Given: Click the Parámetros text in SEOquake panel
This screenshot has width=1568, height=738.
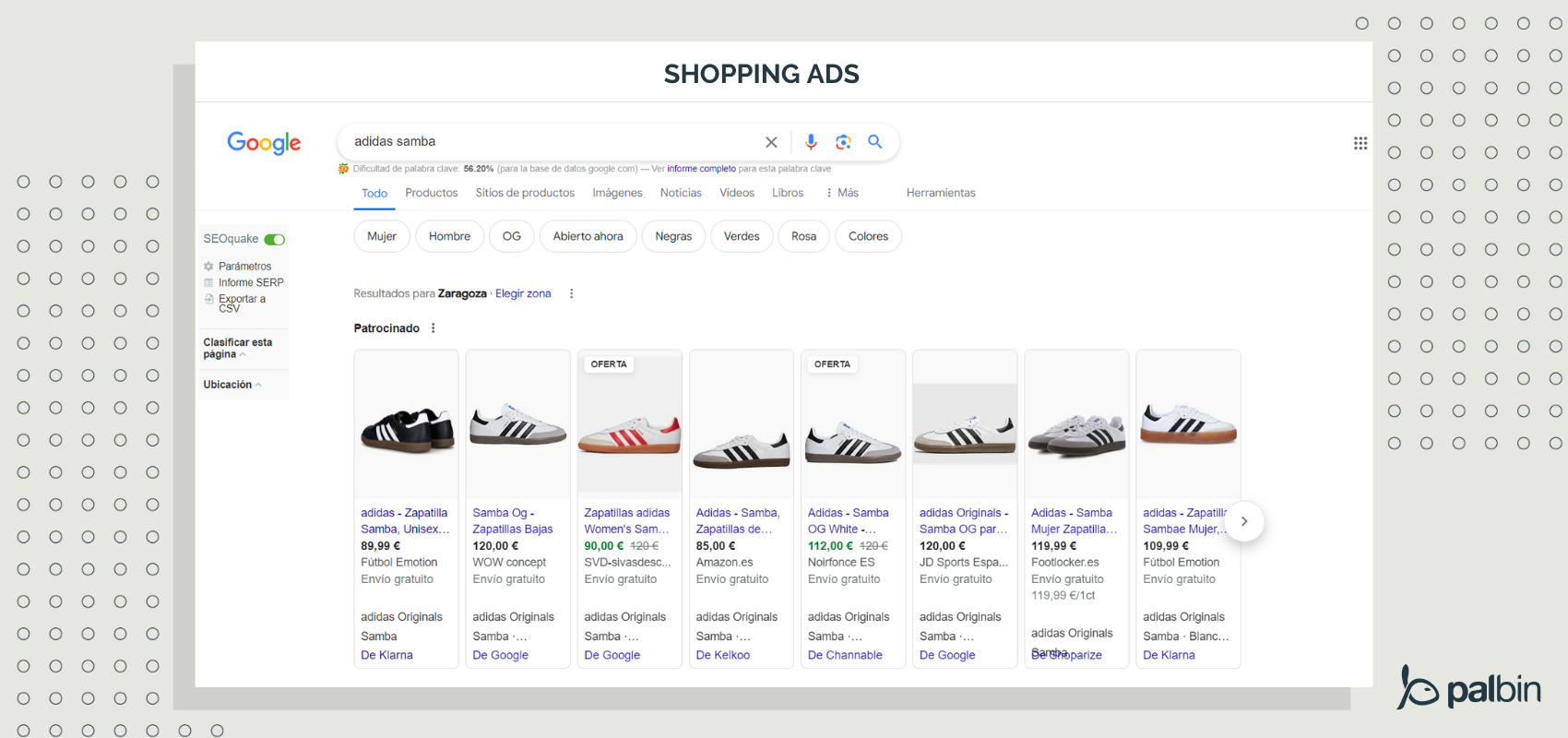Looking at the screenshot, I should (x=244, y=267).
